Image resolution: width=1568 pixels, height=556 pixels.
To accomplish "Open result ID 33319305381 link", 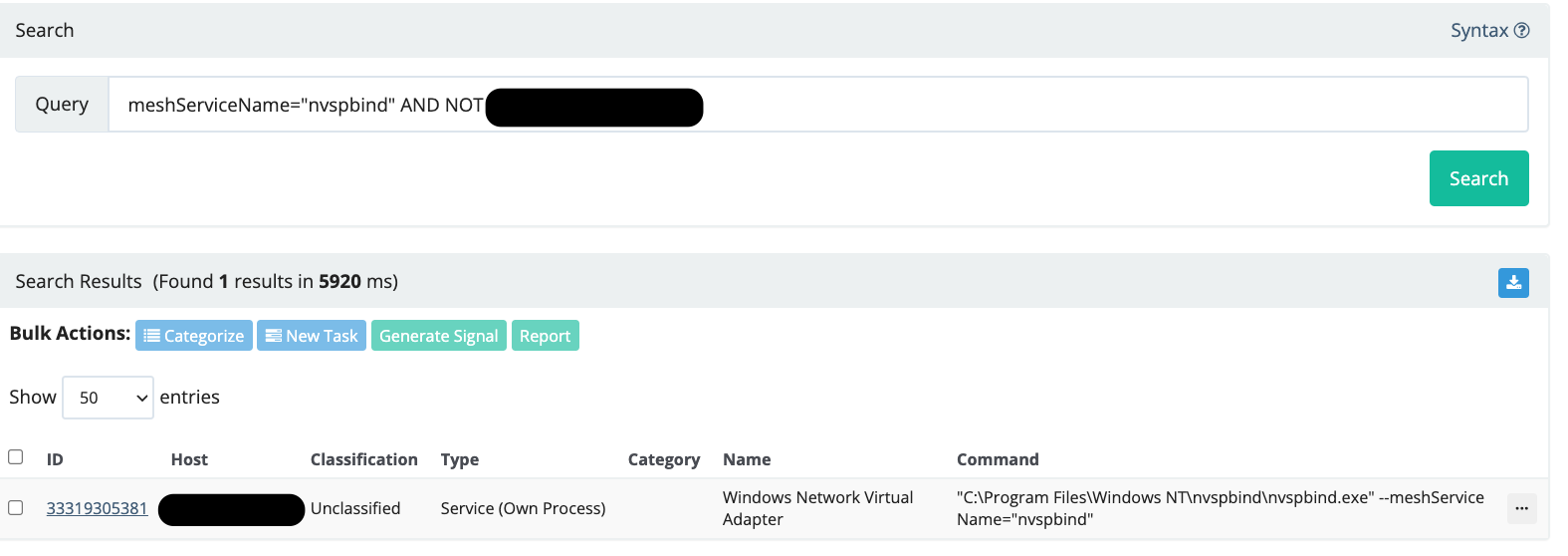I will tap(97, 508).
